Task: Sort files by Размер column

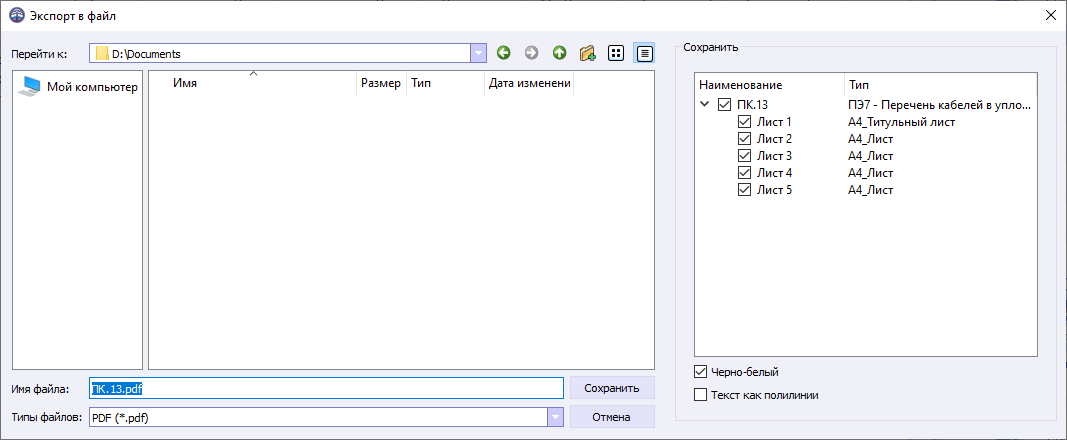Action: click(381, 84)
